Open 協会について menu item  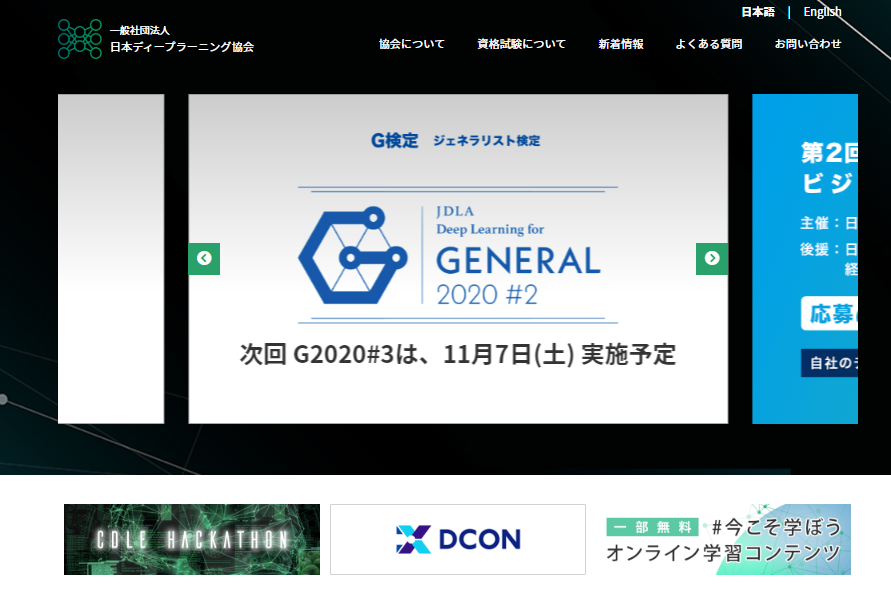coord(411,44)
